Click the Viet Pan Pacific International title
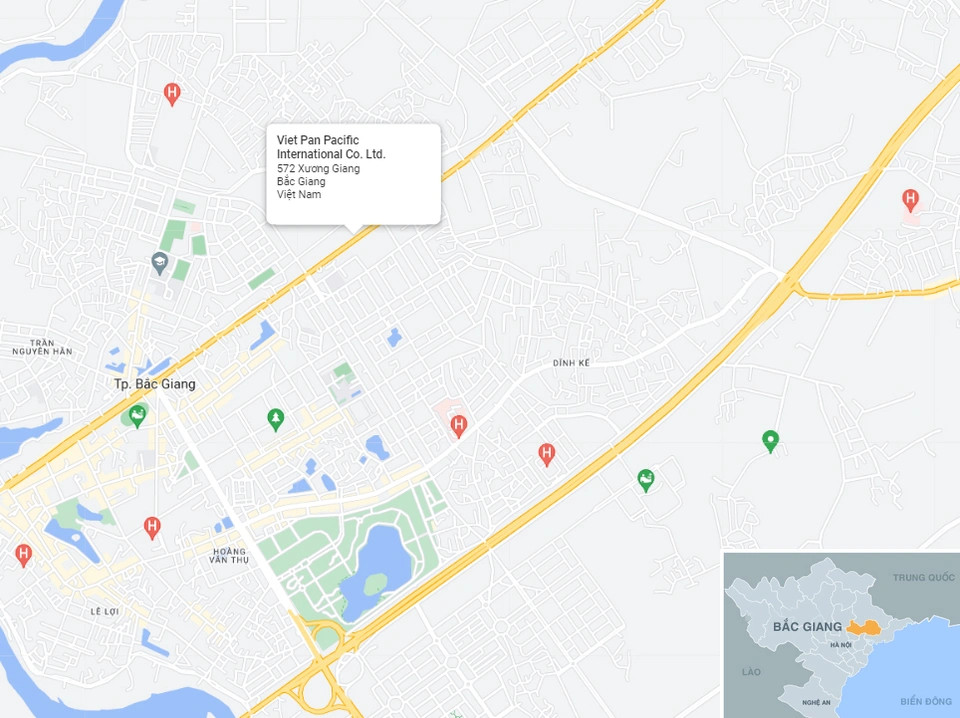The width and height of the screenshot is (960, 718). pyautogui.click(x=330, y=147)
